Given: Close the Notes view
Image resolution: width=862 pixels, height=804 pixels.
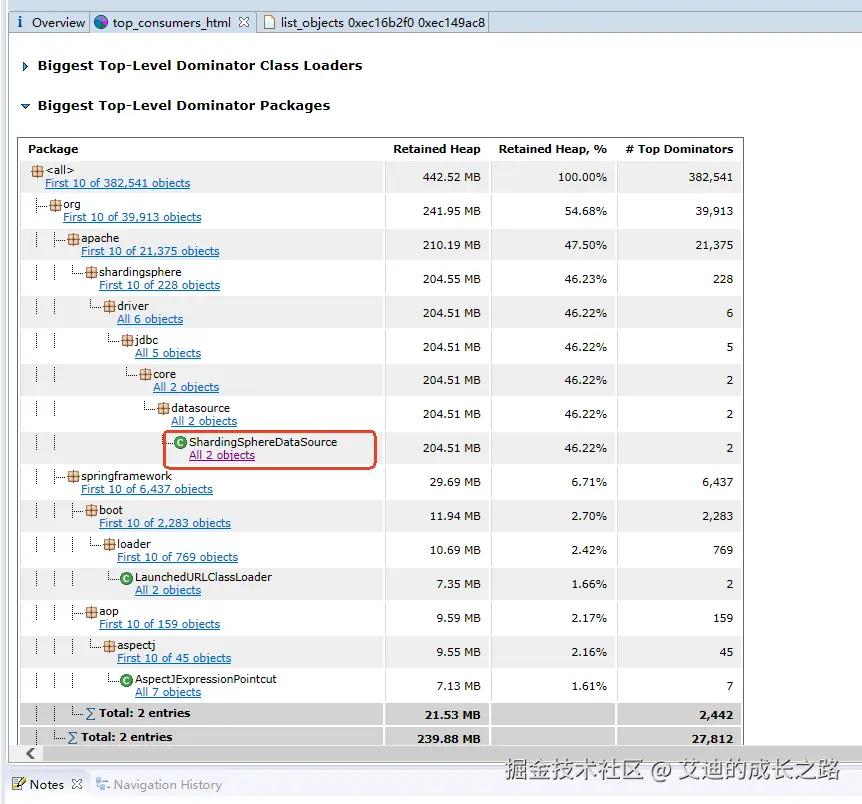Looking at the screenshot, I should pos(77,784).
